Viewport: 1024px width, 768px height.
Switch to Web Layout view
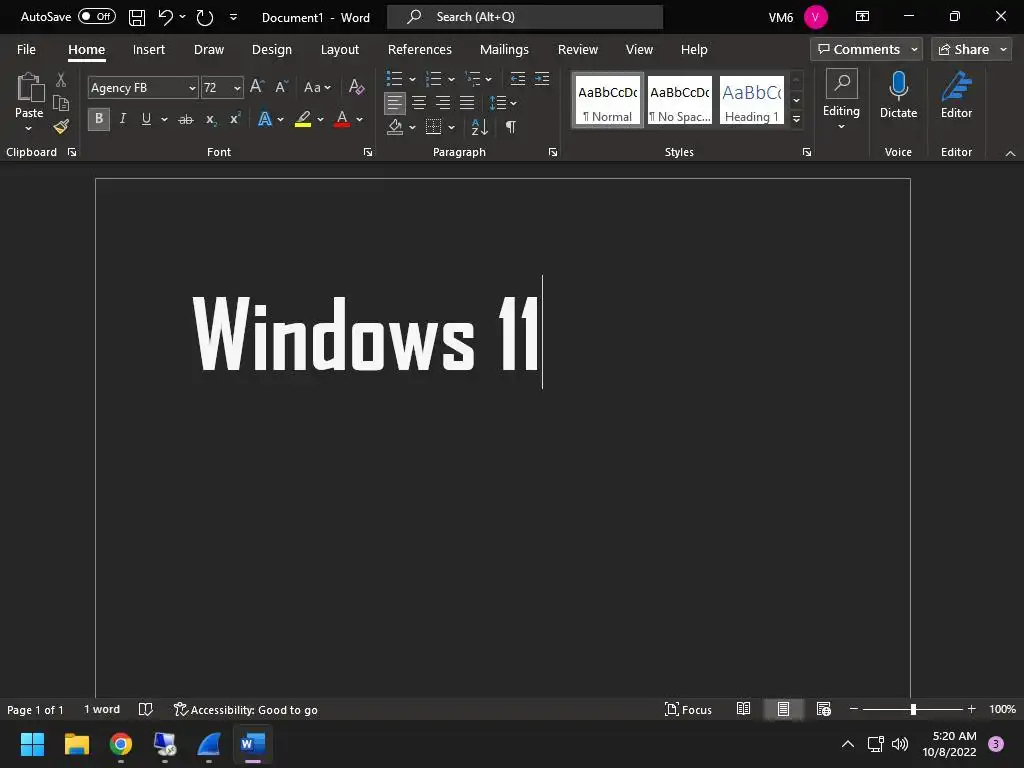pyautogui.click(x=824, y=709)
